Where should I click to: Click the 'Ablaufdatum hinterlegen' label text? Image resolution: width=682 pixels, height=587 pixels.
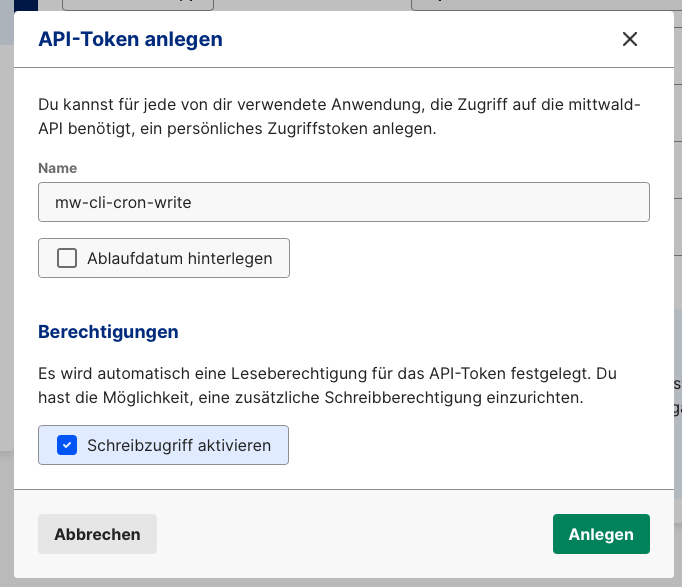click(179, 258)
